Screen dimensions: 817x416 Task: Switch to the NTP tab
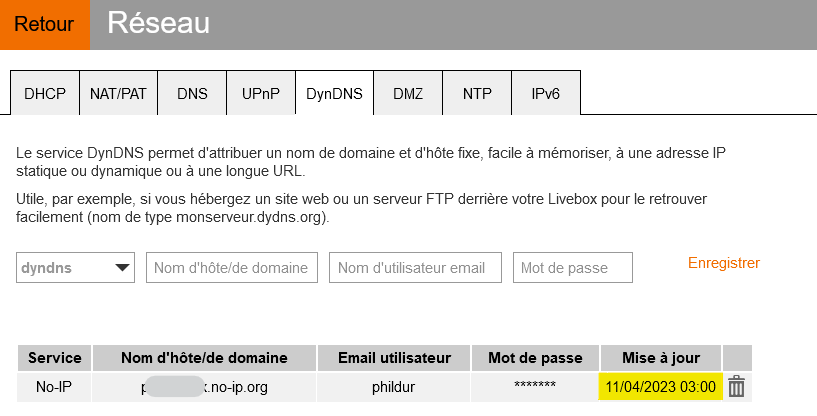click(477, 94)
